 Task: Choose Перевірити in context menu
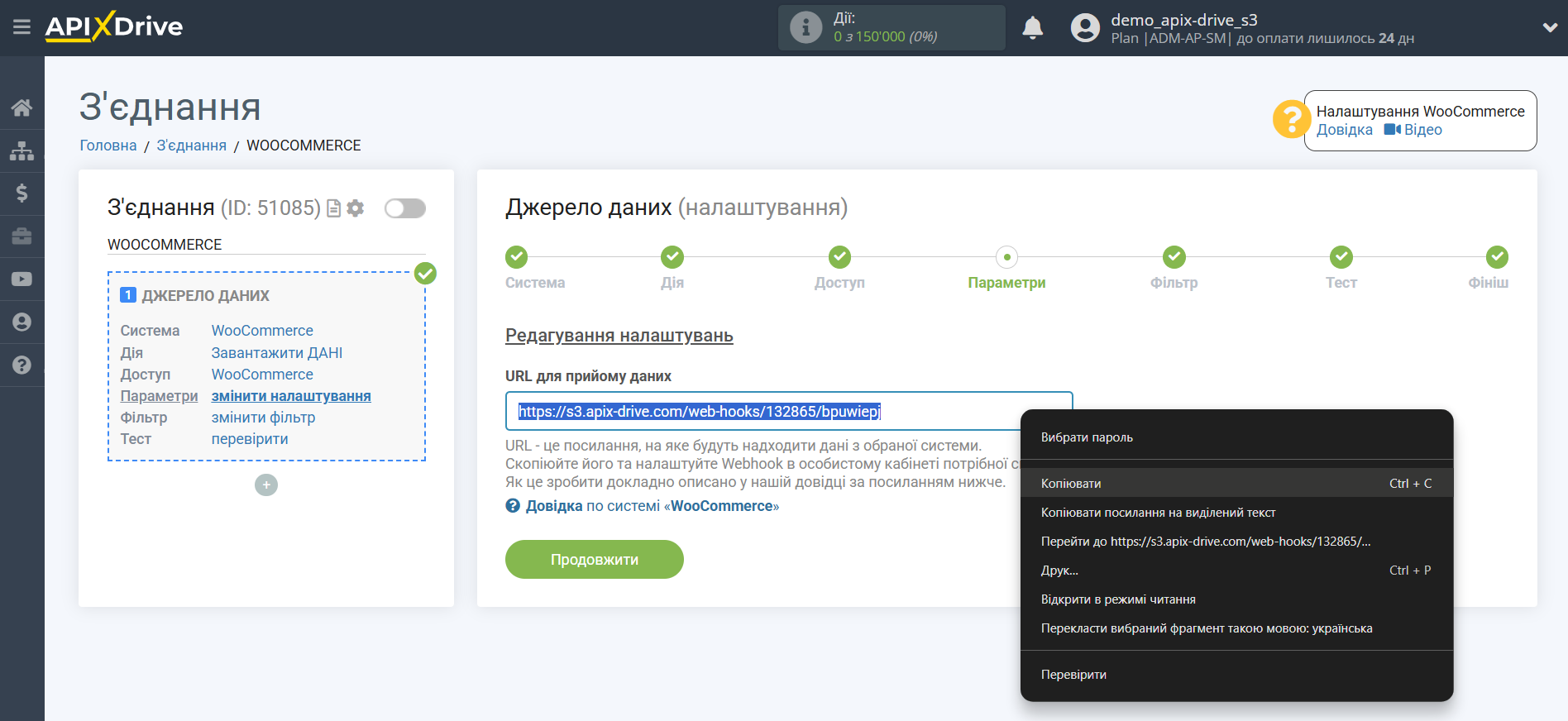click(x=1236, y=675)
